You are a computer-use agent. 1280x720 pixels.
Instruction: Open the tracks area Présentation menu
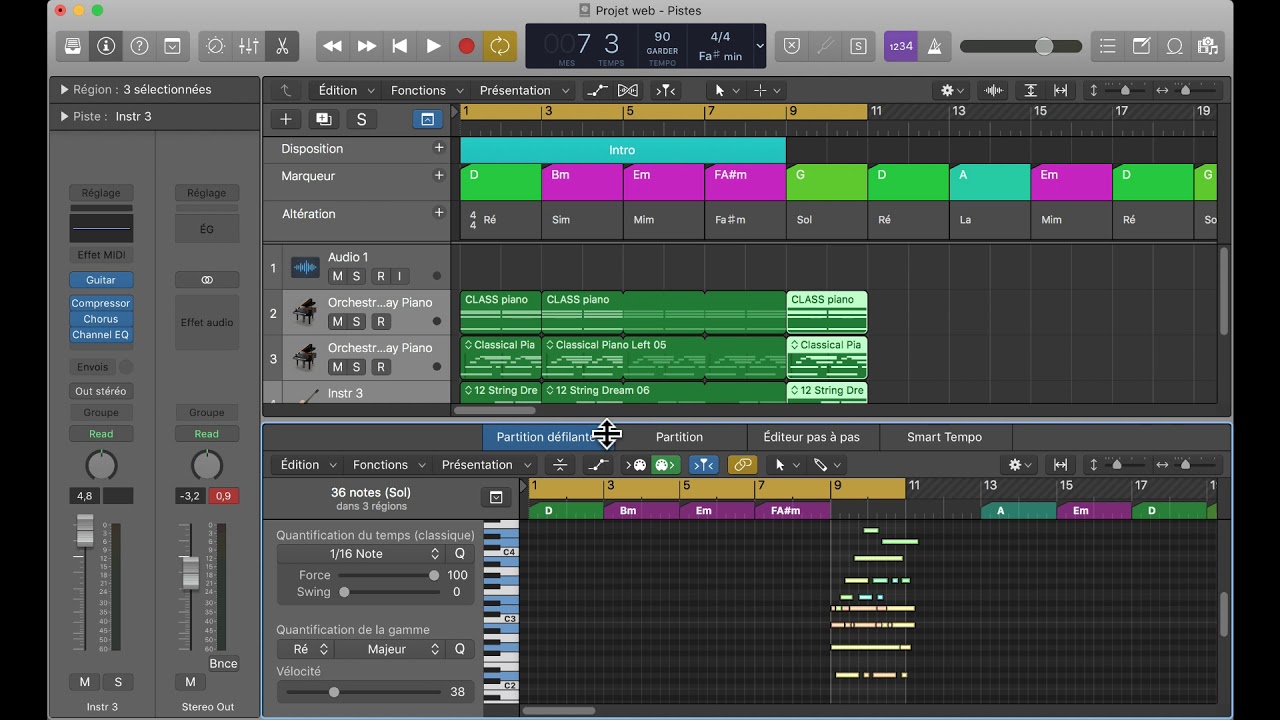pyautogui.click(x=524, y=90)
